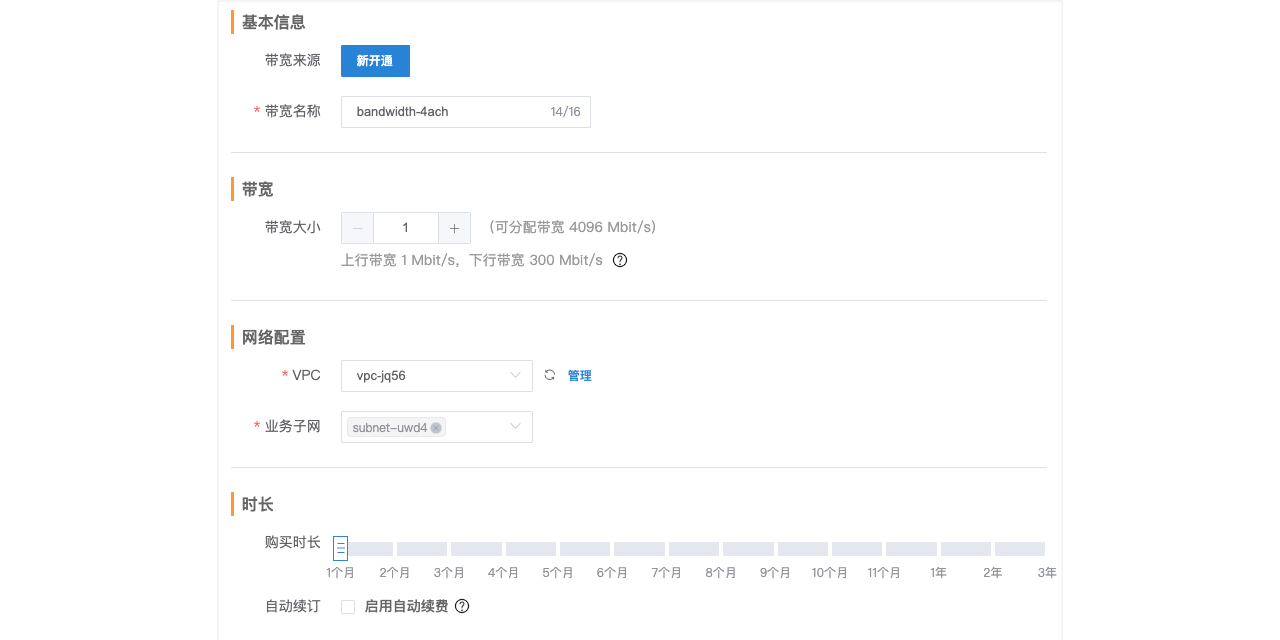1280x640 pixels.
Task: Open the VPC selection dropdown
Action: coord(437,375)
